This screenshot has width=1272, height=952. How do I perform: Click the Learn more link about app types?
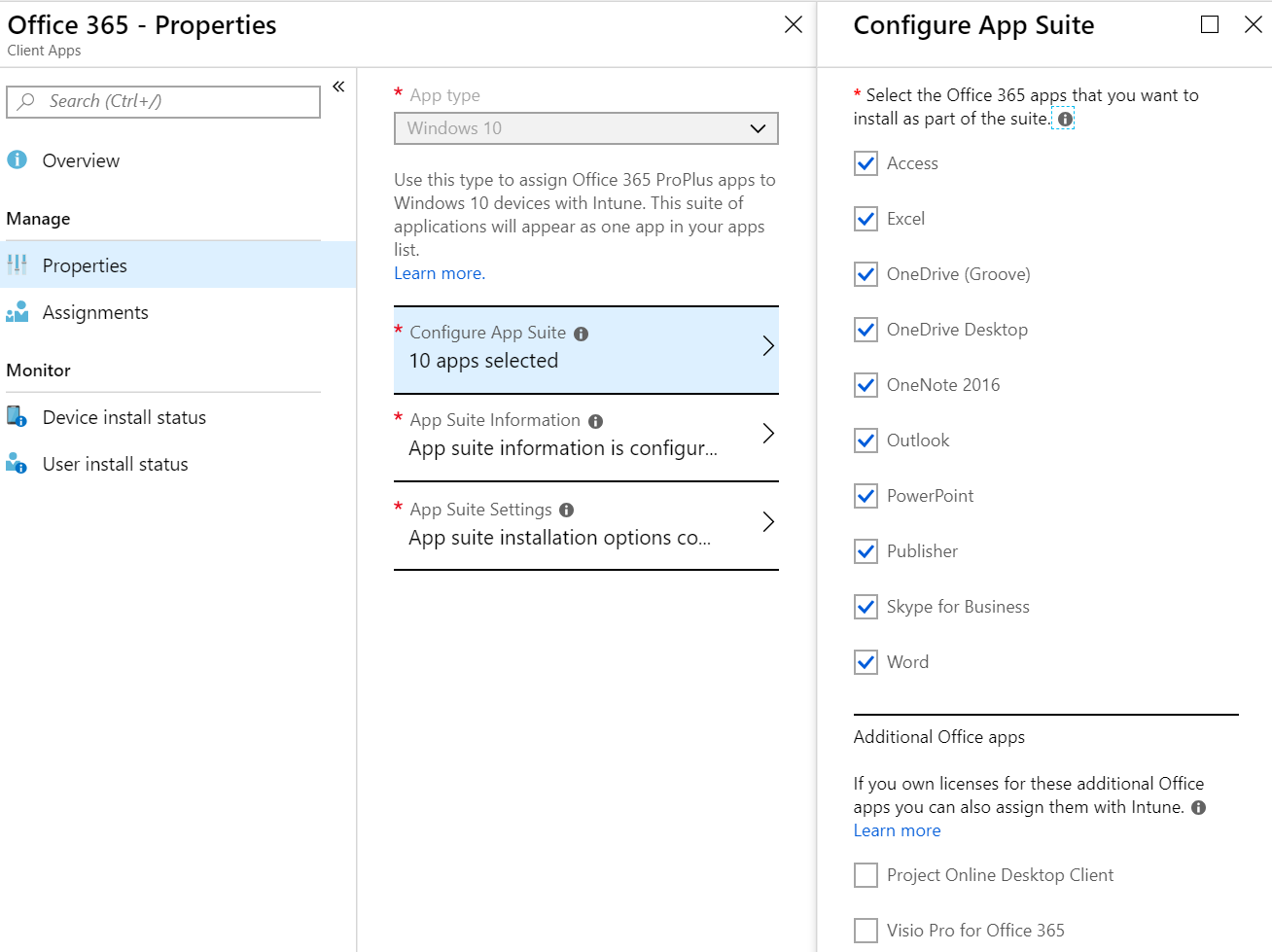439,272
